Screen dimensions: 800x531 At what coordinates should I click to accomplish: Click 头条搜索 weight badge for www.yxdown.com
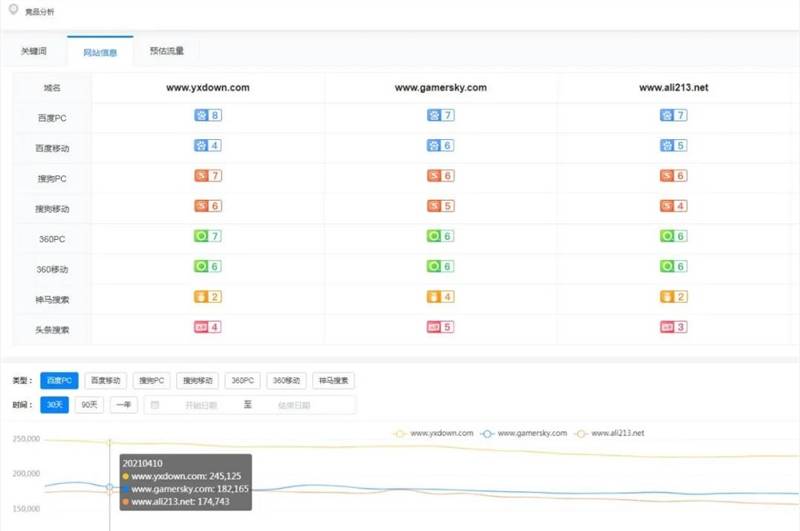point(208,327)
